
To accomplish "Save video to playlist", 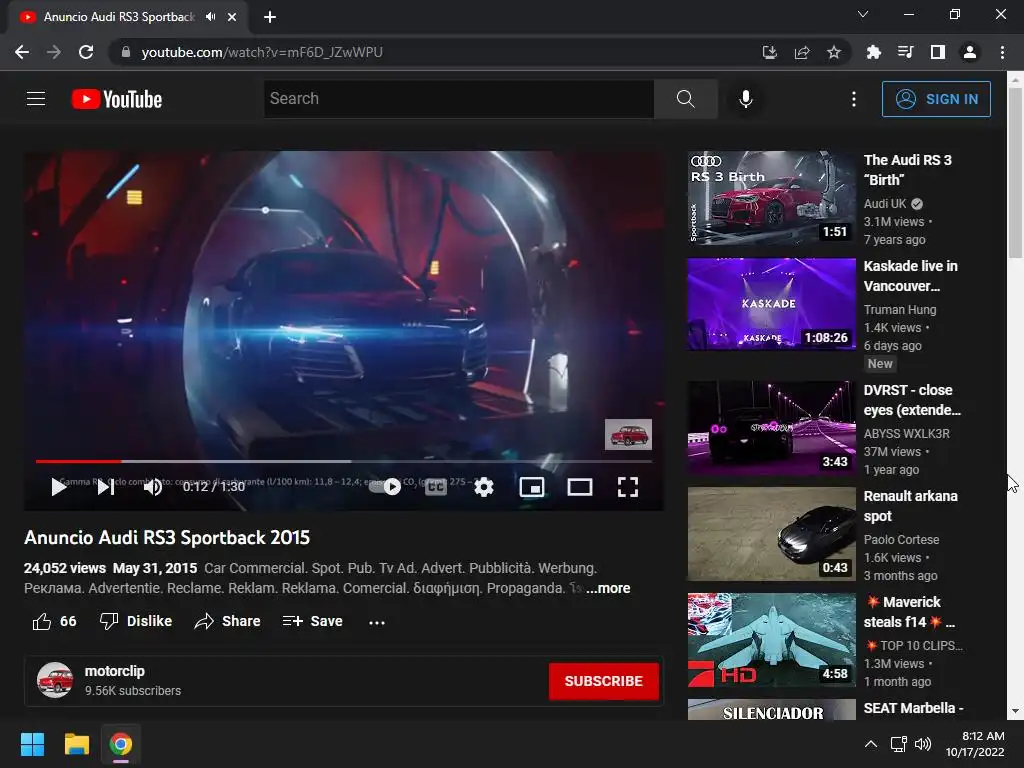I will point(312,621).
